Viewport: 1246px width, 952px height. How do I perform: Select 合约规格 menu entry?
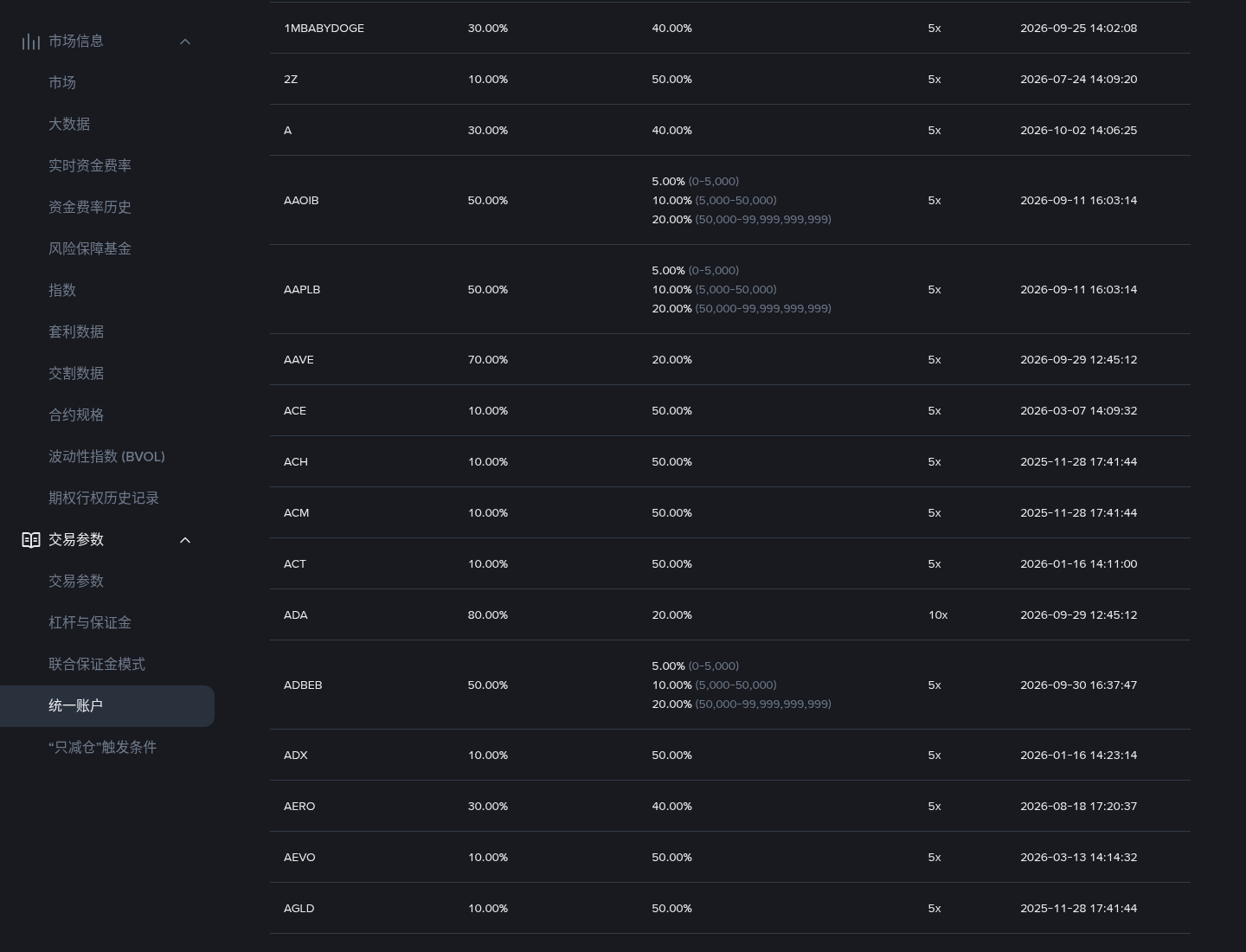(x=76, y=415)
